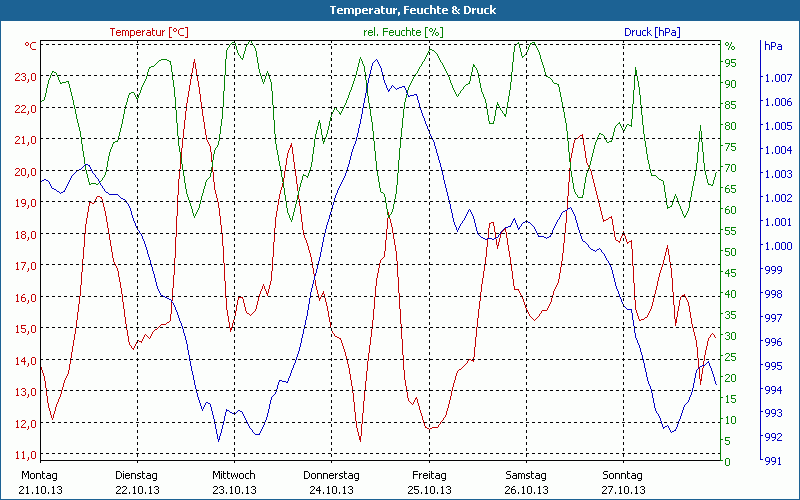The height and width of the screenshot is (500, 800).
Task: Click the chart title "Temperatur, Feuchte & Druck"
Action: [x=400, y=10]
